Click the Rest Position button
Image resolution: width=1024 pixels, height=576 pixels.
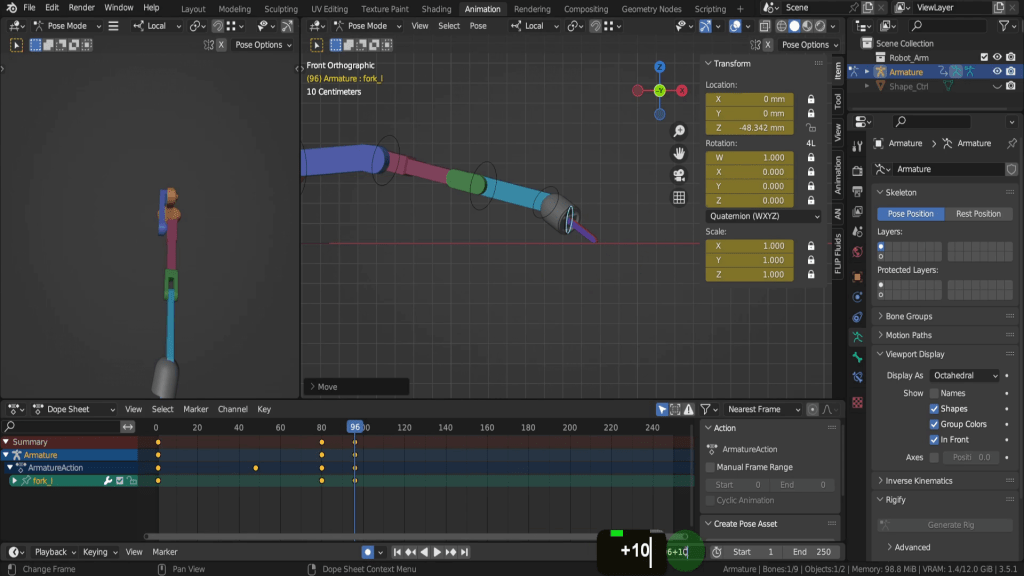pos(978,214)
